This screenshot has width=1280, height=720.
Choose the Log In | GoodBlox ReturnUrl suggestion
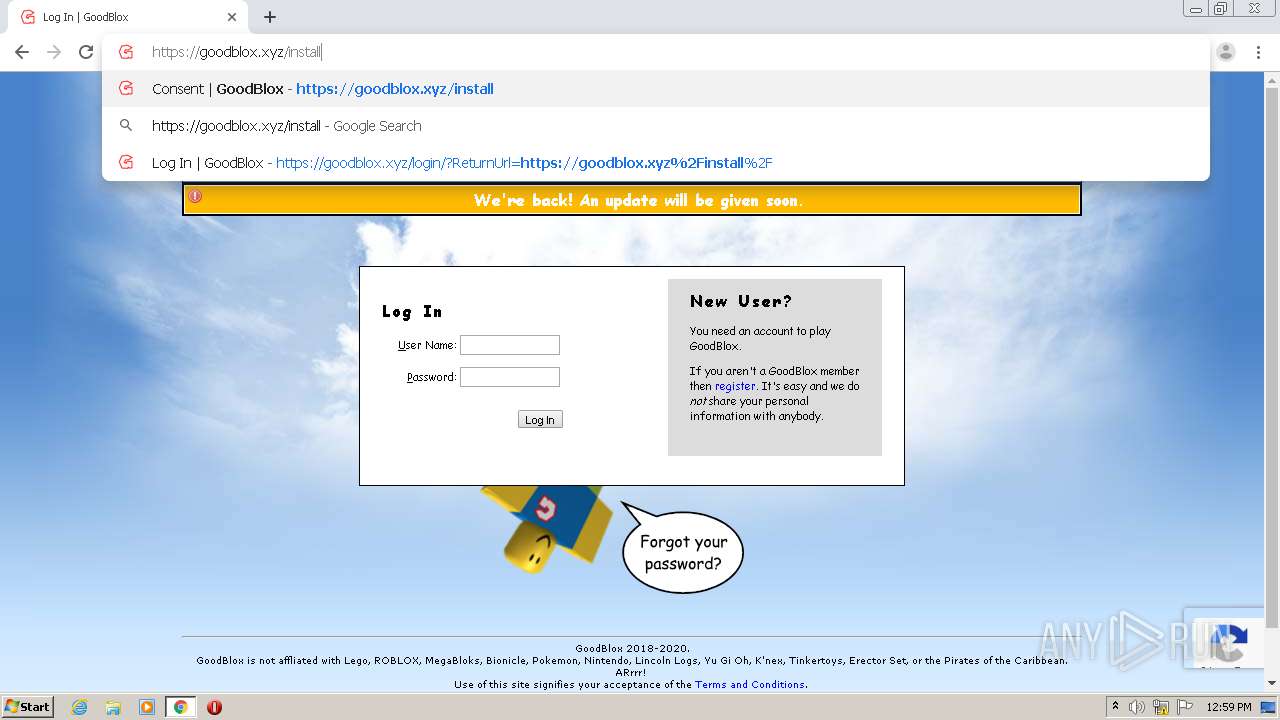656,163
